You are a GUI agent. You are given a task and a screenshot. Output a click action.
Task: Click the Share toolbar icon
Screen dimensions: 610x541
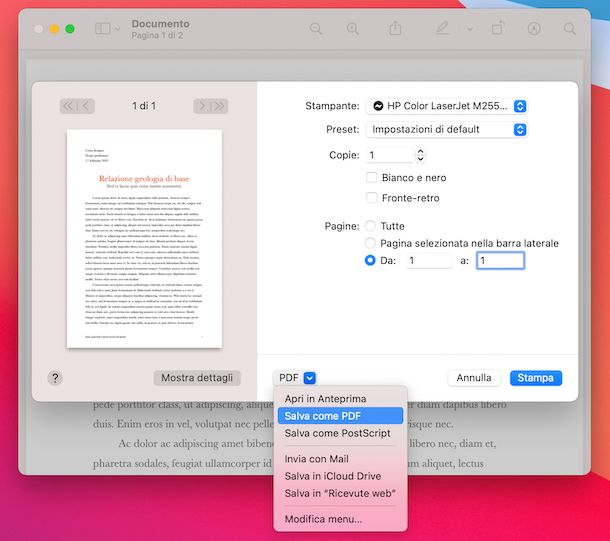(x=395, y=28)
